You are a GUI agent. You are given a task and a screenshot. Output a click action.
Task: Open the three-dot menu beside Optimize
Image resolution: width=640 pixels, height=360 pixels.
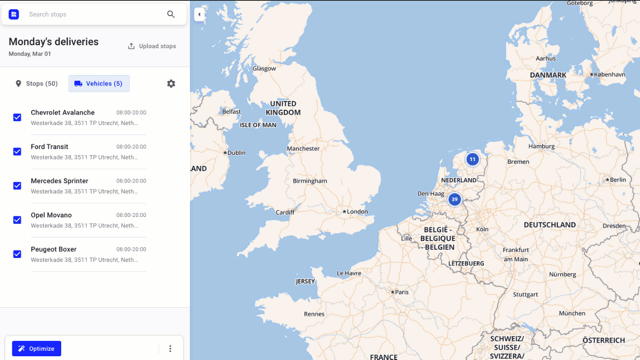tap(170, 349)
